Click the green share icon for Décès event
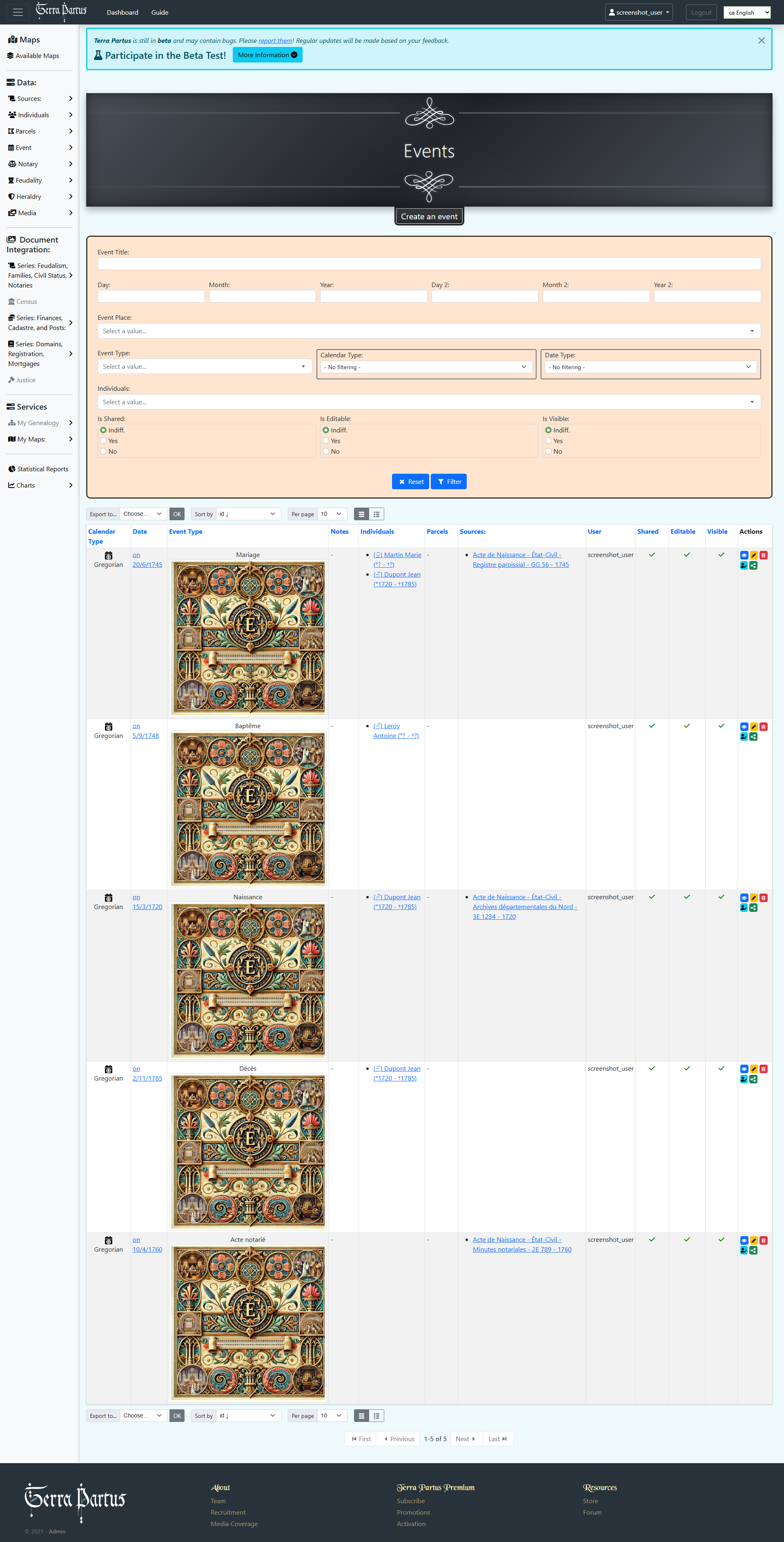 point(753,1079)
